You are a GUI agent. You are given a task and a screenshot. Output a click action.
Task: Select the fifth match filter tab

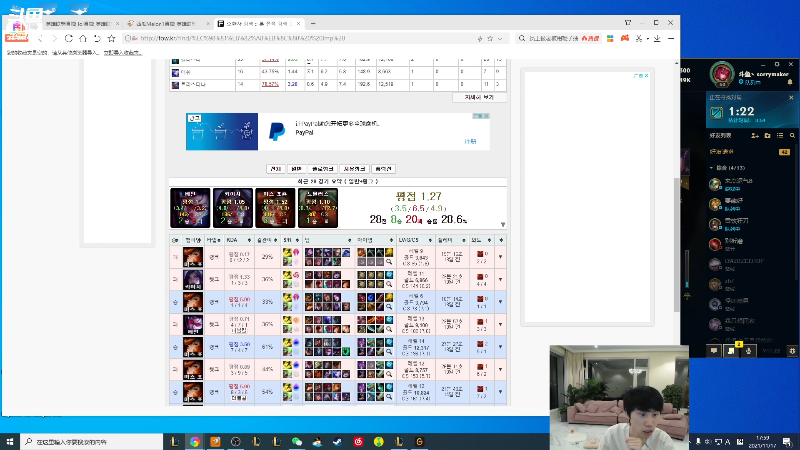[384, 169]
